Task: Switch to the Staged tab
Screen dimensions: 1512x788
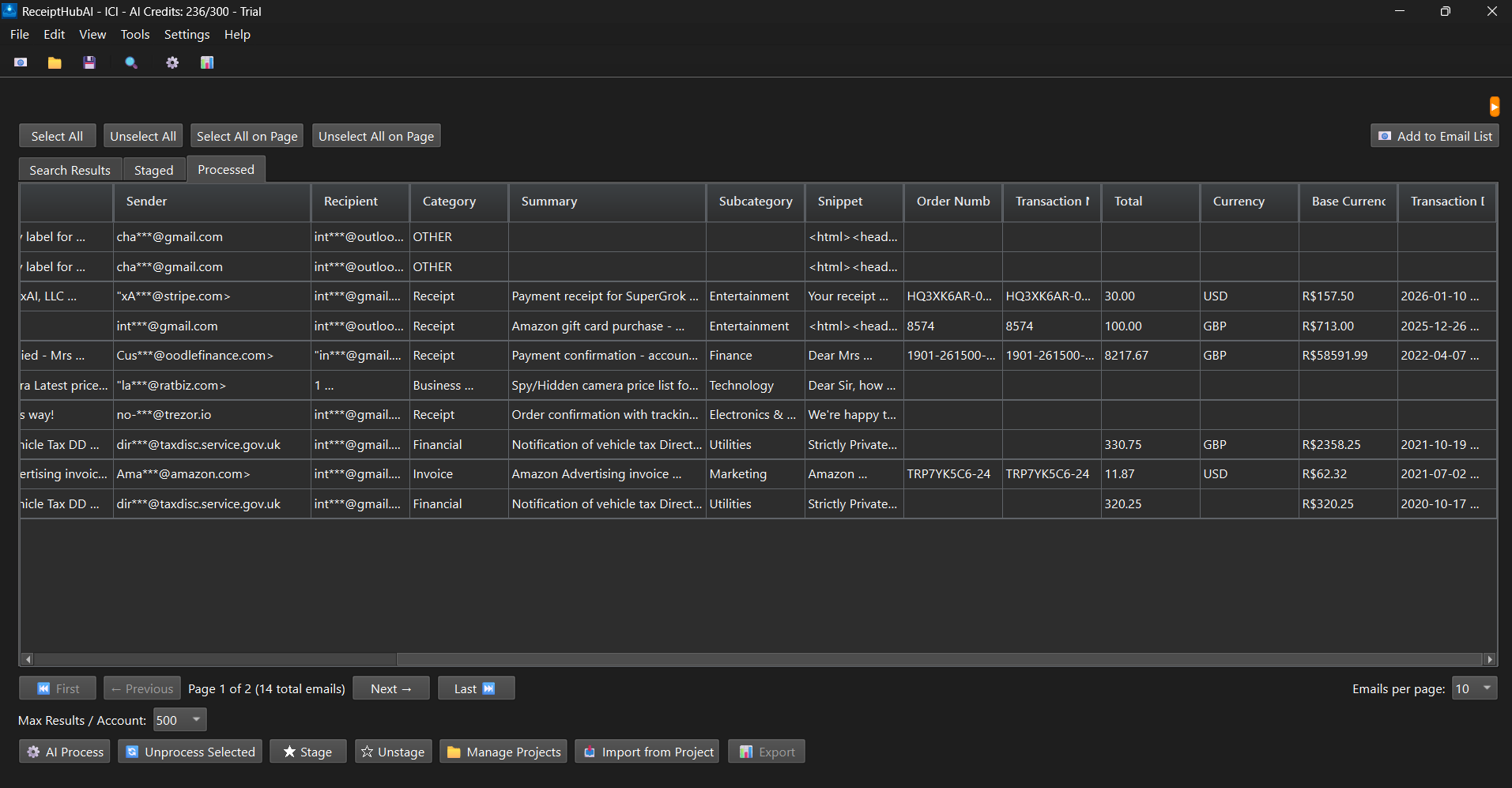Action: [153, 169]
